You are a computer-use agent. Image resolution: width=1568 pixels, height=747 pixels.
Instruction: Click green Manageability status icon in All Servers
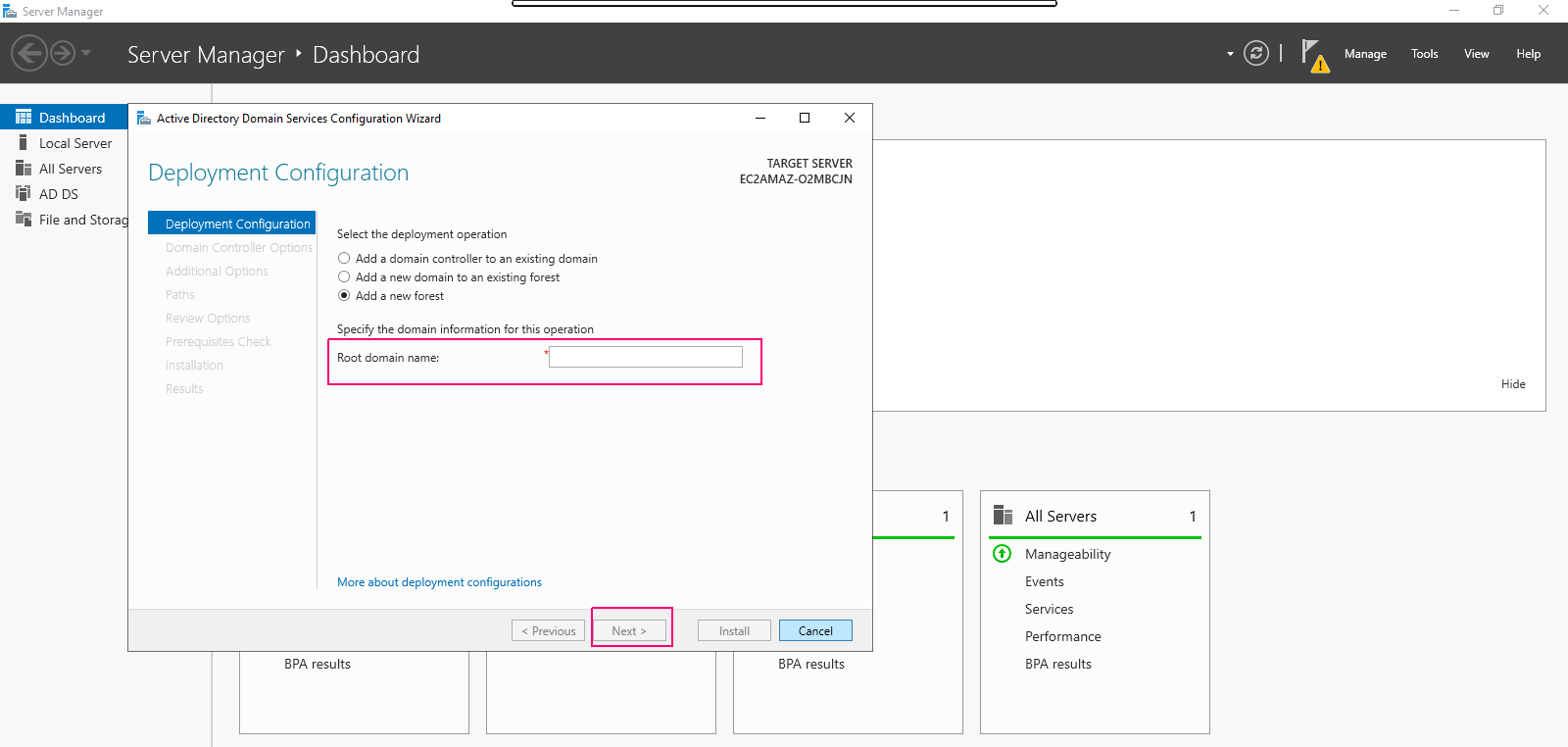point(1002,554)
